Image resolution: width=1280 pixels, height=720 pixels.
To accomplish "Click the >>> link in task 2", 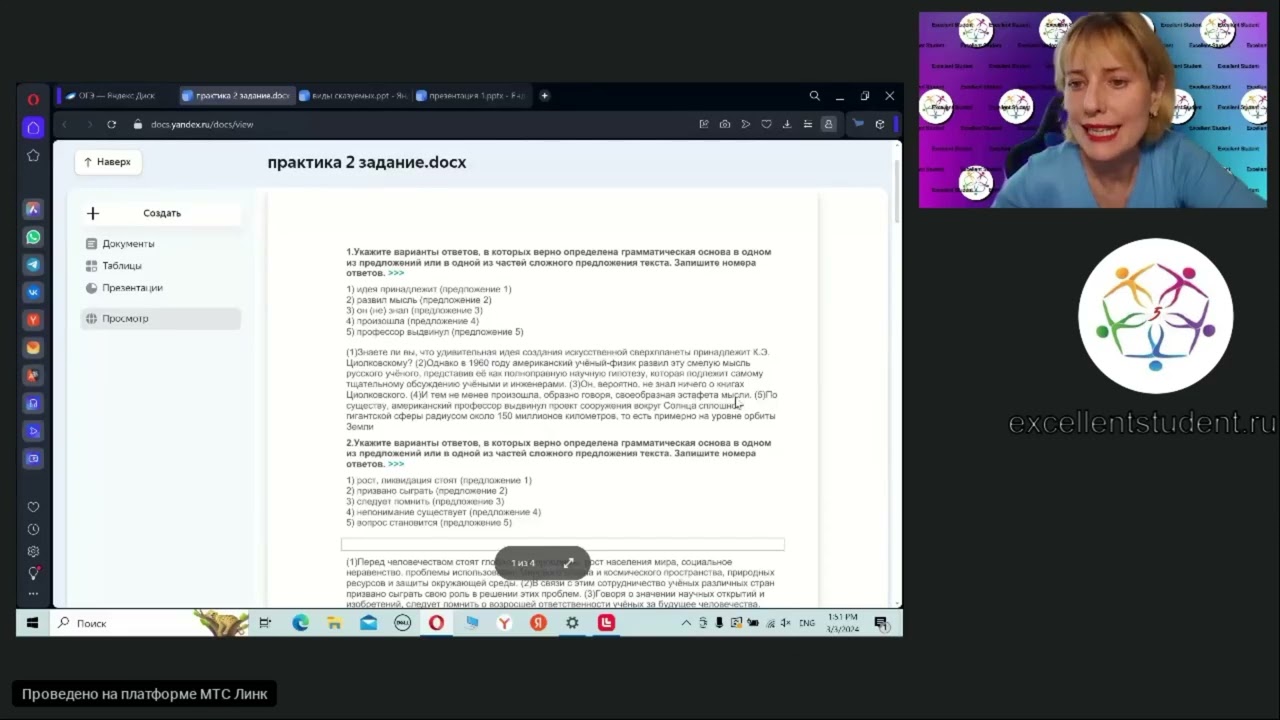I will [396, 464].
